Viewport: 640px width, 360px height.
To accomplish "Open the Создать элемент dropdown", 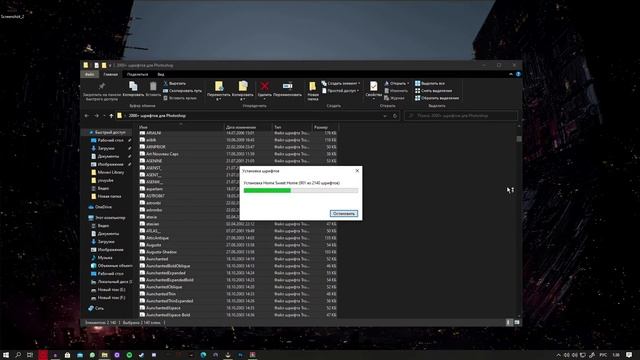I will pos(341,83).
